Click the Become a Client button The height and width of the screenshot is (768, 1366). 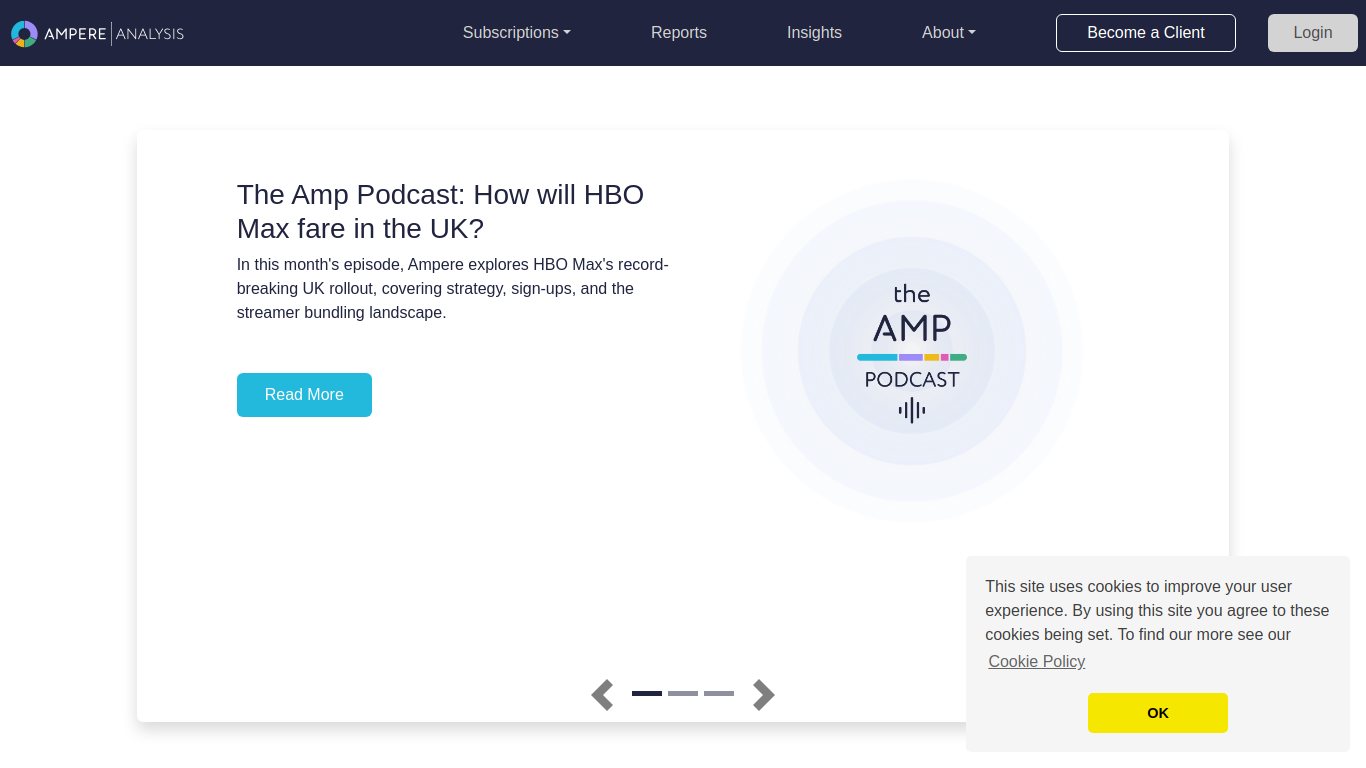[x=1146, y=33]
